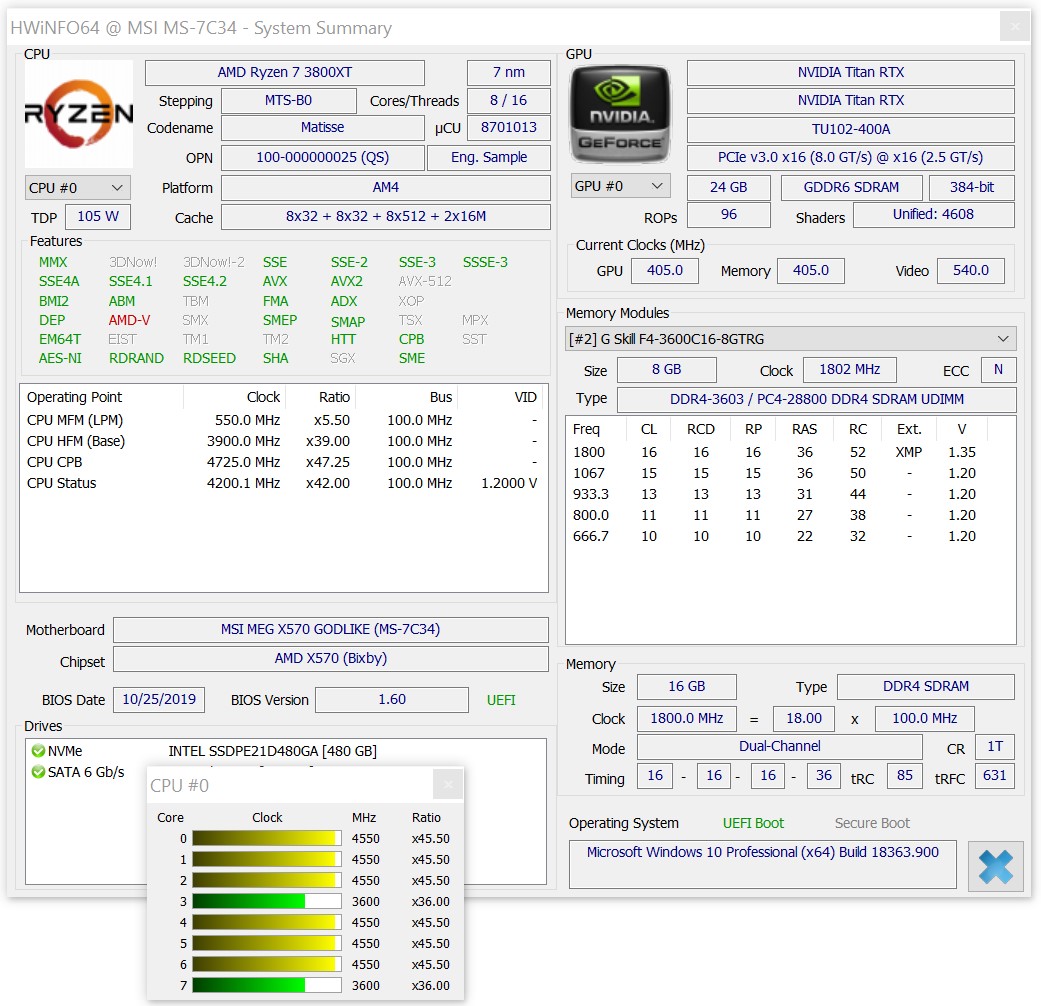Click BIOS Date 10/25/2019 field
Viewport: 1041px width, 1006px height.
tap(159, 700)
